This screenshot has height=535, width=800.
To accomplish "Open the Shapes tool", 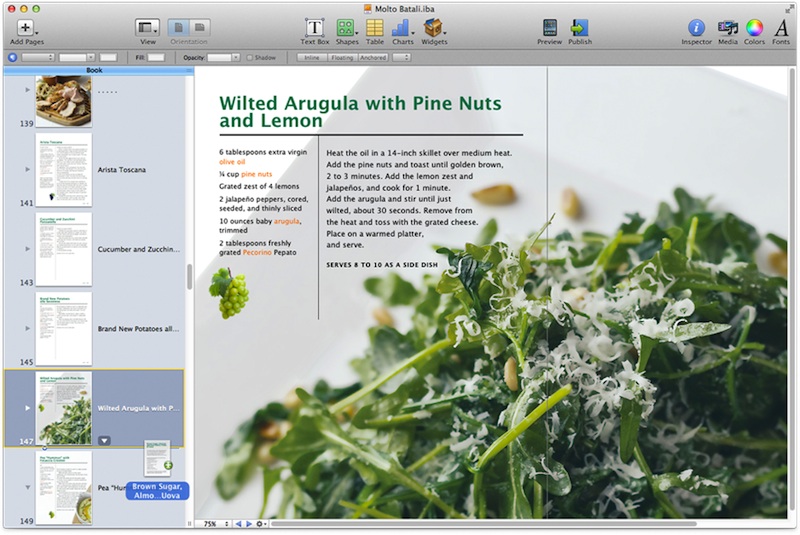I will [347, 28].
